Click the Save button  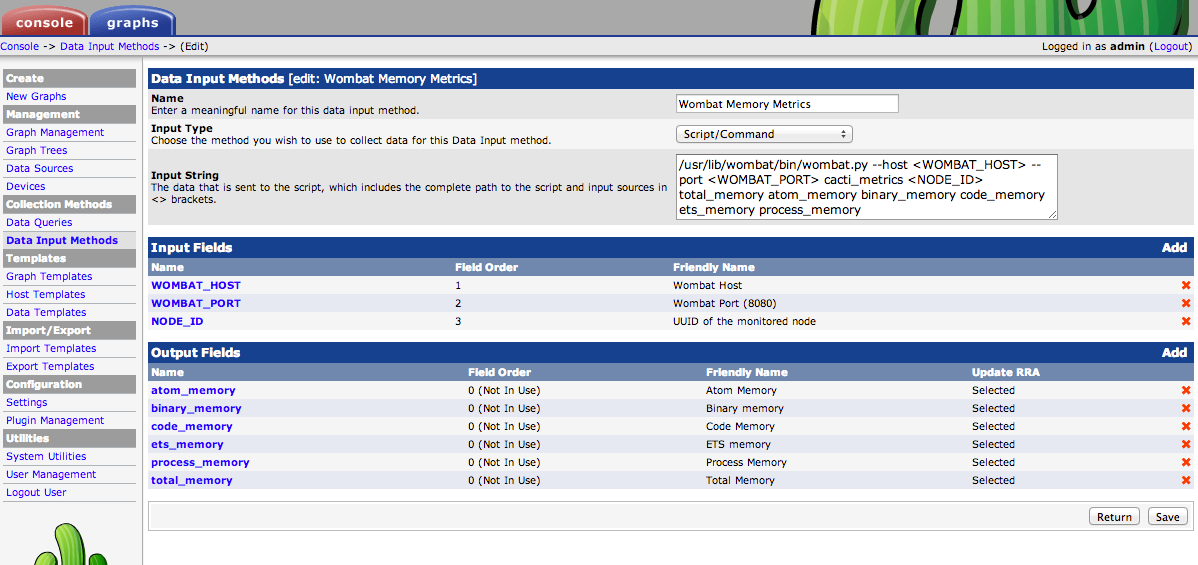[x=1167, y=517]
